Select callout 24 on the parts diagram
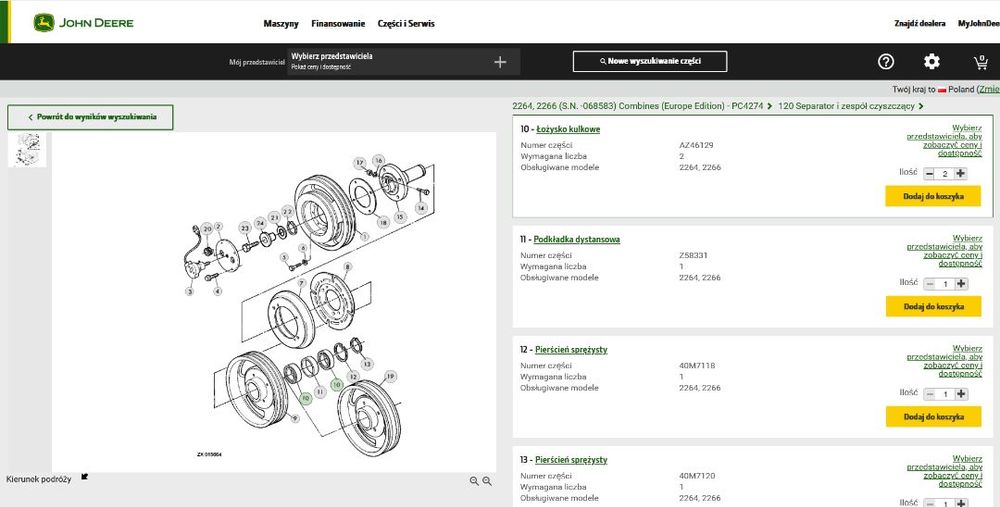 tap(260, 223)
